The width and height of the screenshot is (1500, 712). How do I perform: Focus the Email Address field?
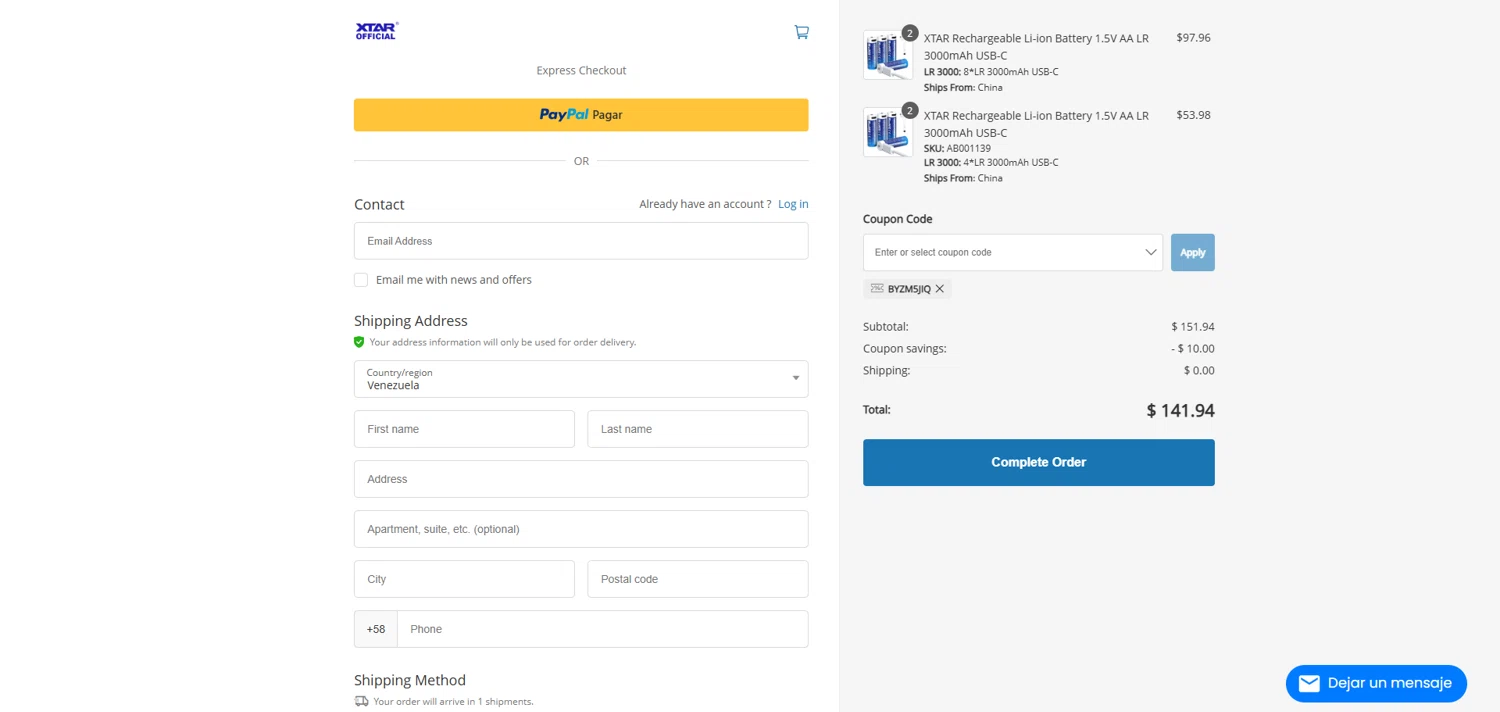[581, 241]
